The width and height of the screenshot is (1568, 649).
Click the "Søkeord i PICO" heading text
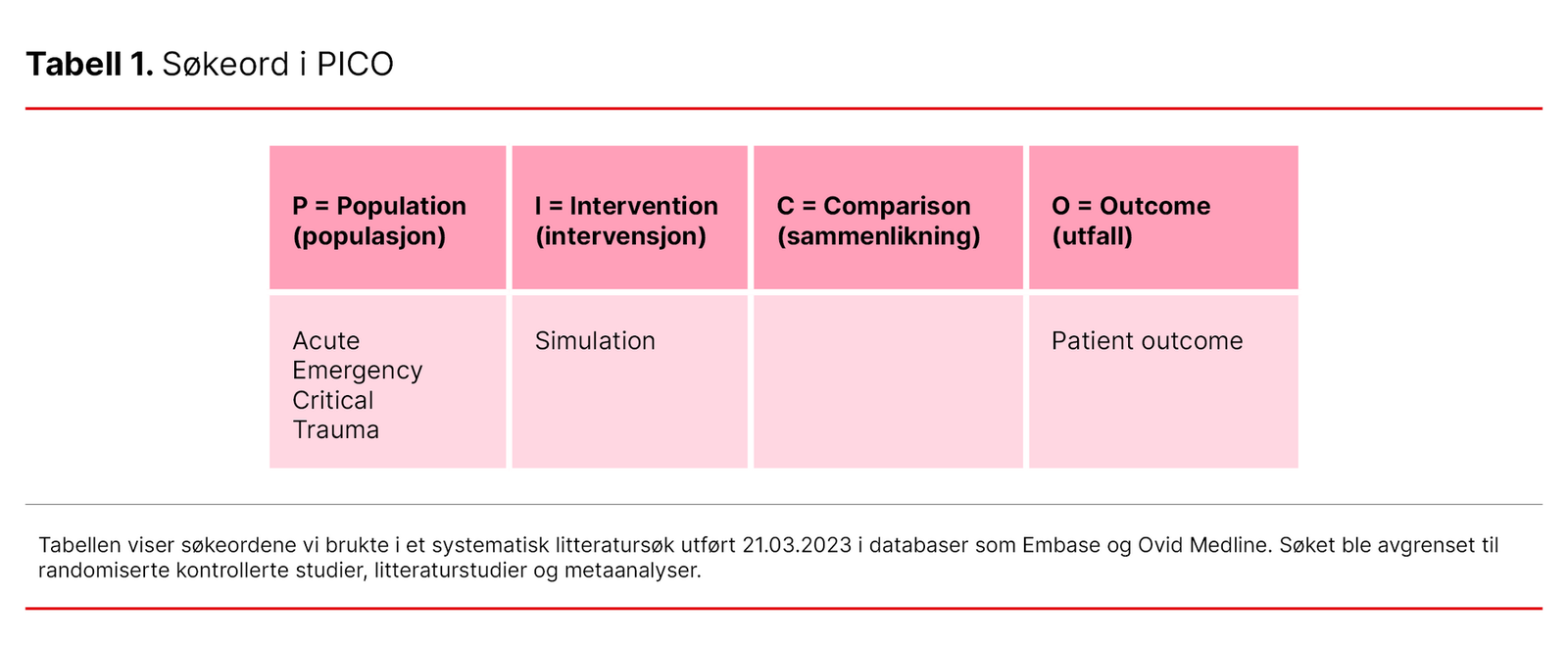(277, 65)
